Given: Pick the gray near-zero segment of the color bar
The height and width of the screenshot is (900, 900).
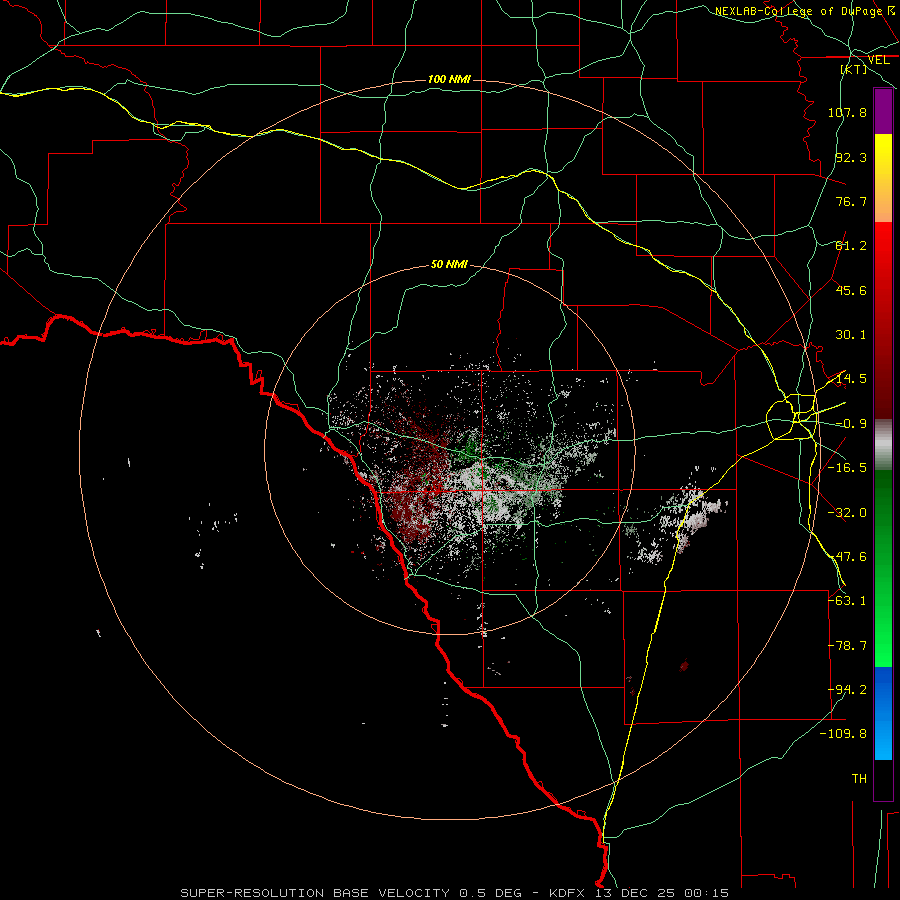Looking at the screenshot, I should pos(883,445).
